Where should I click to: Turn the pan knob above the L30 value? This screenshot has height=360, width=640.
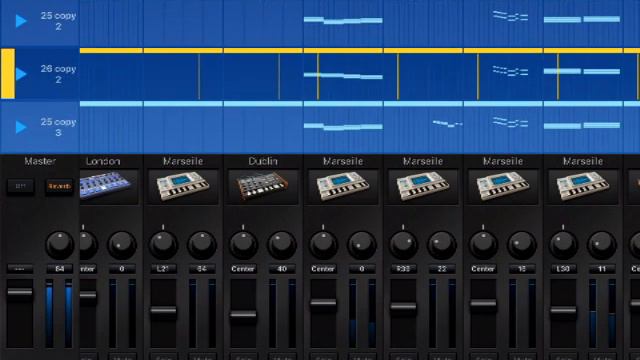[x=563, y=245]
